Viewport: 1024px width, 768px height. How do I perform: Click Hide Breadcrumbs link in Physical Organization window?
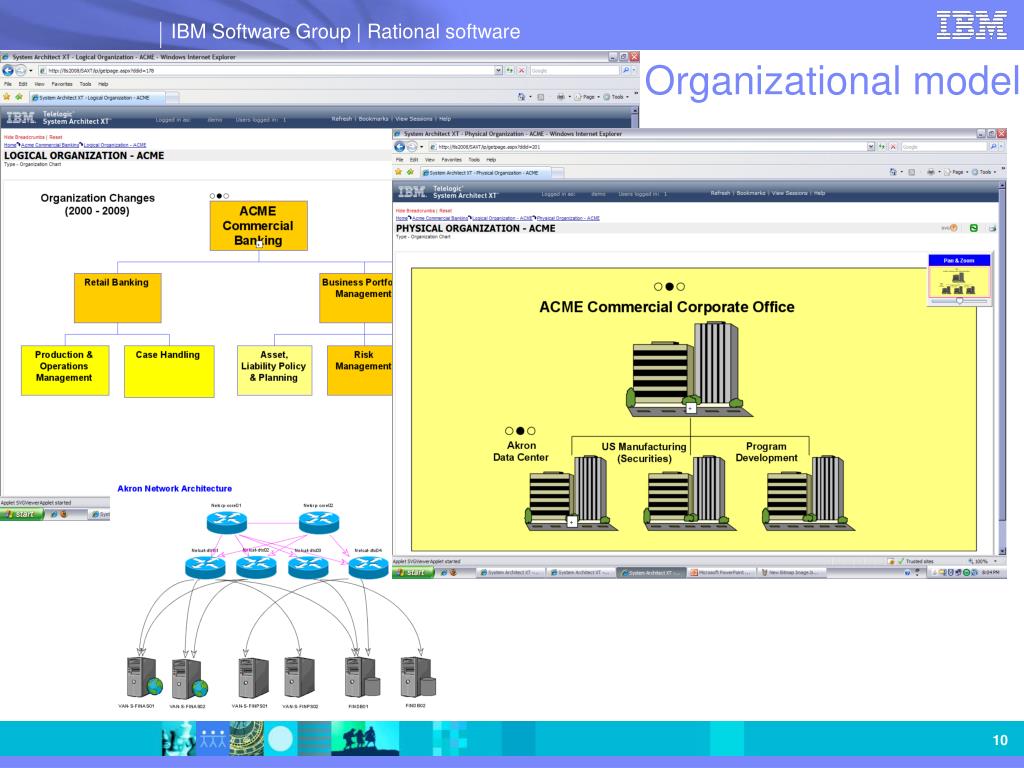pos(415,211)
